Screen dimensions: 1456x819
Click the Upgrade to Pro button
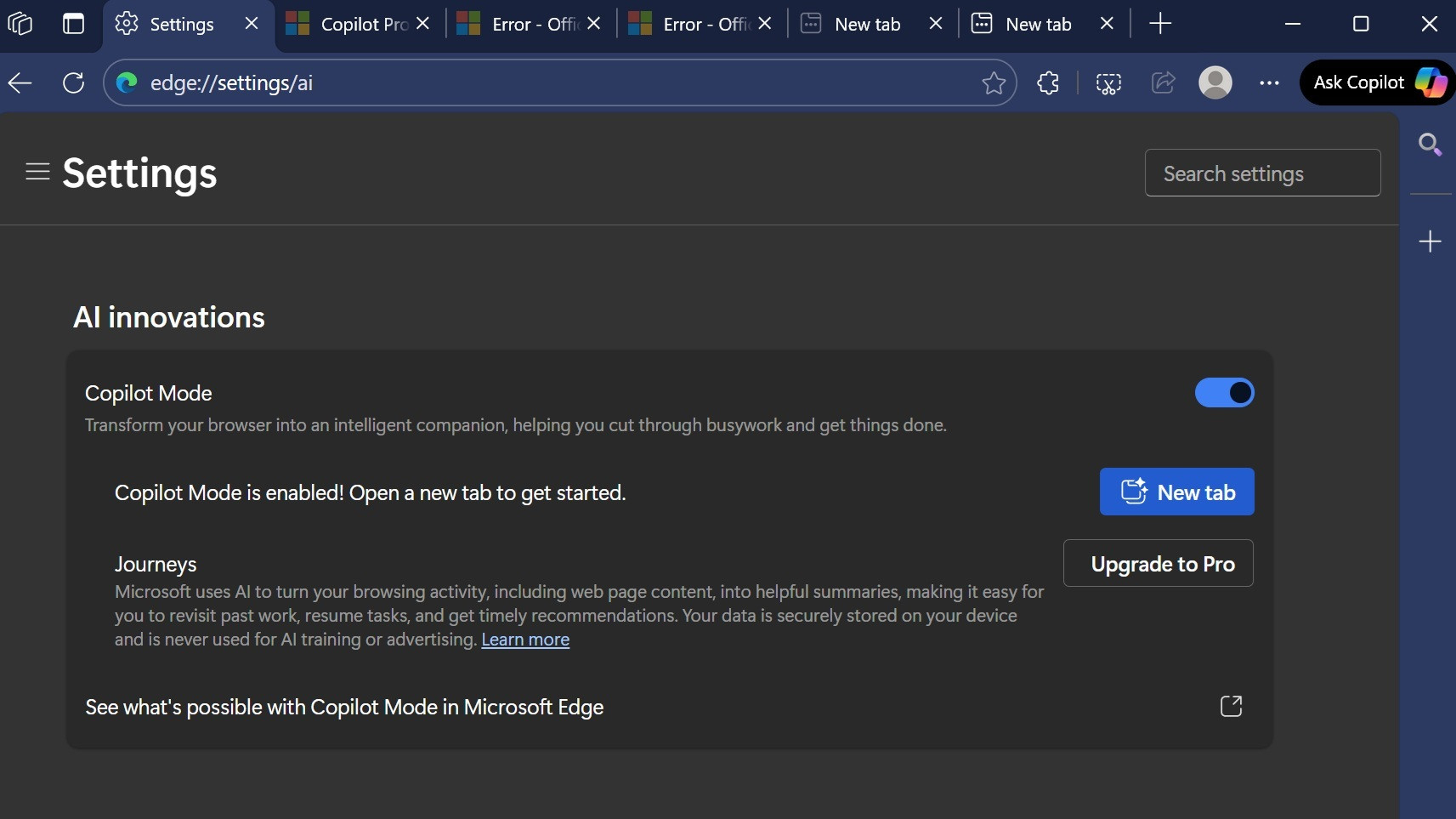click(x=1159, y=563)
